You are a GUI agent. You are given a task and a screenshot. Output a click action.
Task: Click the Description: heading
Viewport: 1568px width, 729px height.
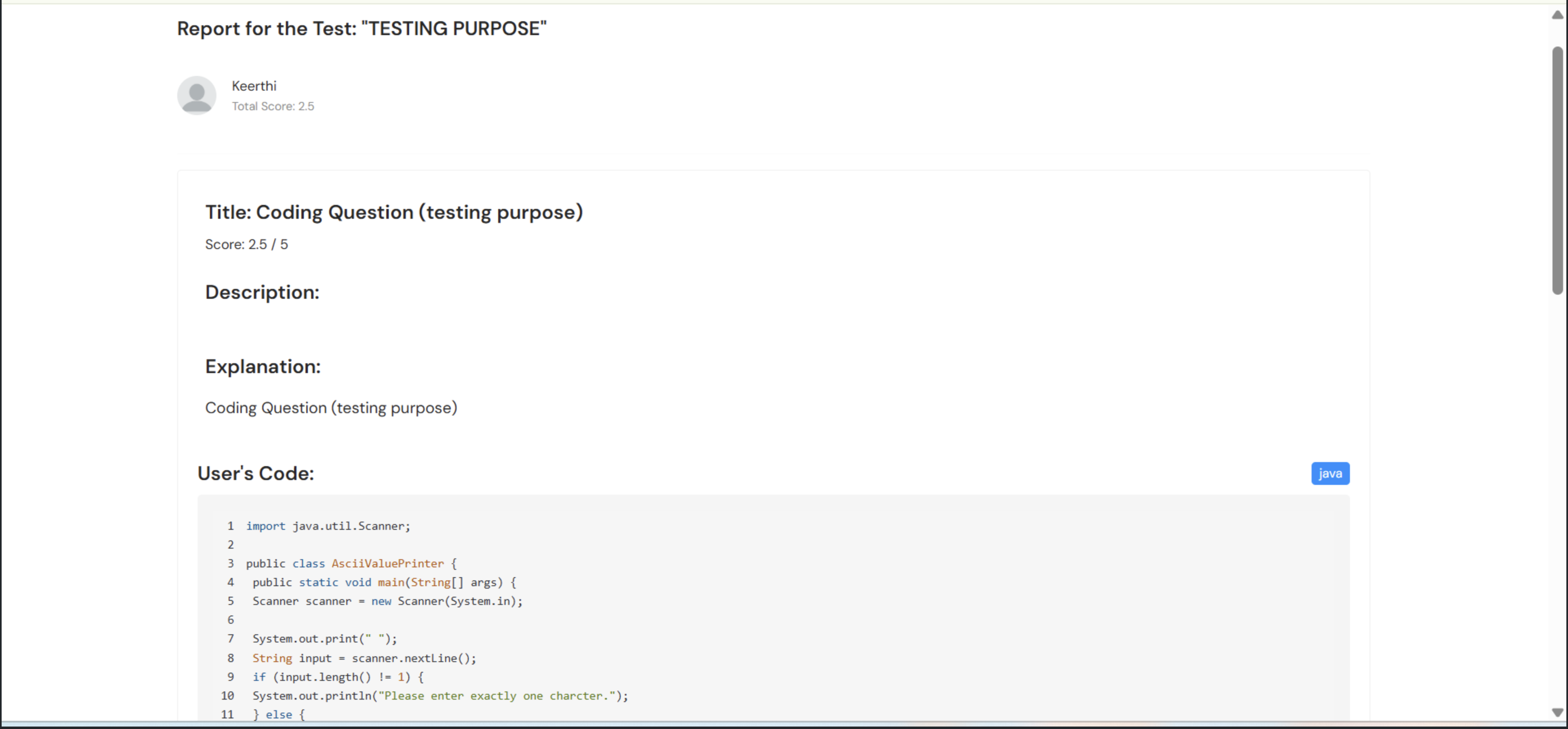262,292
